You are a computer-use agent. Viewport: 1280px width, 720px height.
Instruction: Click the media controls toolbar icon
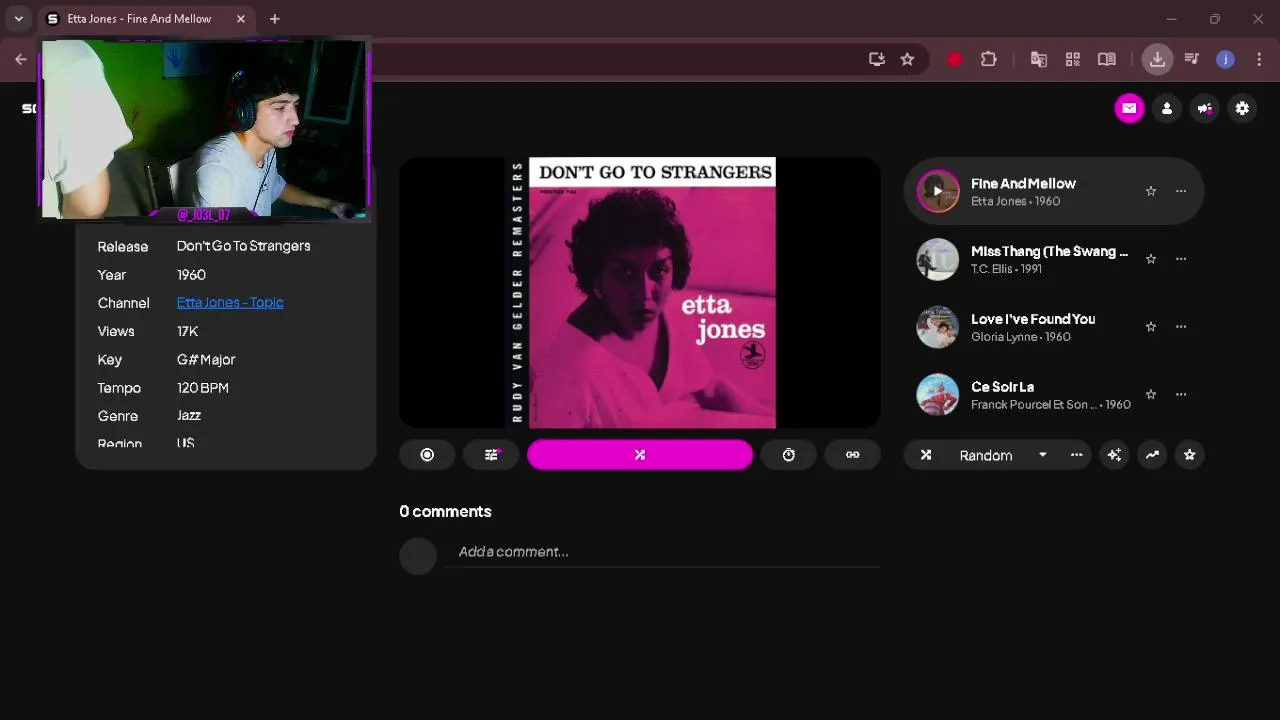pos(1191,59)
